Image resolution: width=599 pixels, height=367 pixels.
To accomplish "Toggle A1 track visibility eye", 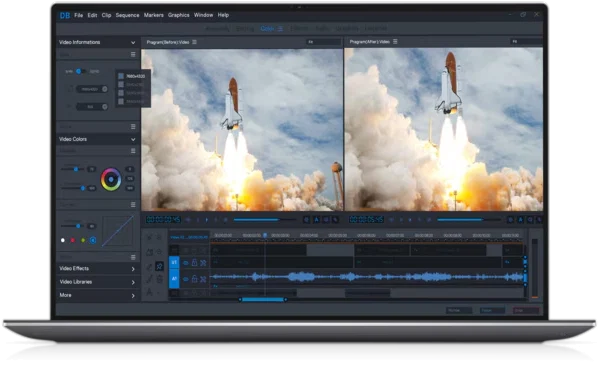I will coord(185,279).
